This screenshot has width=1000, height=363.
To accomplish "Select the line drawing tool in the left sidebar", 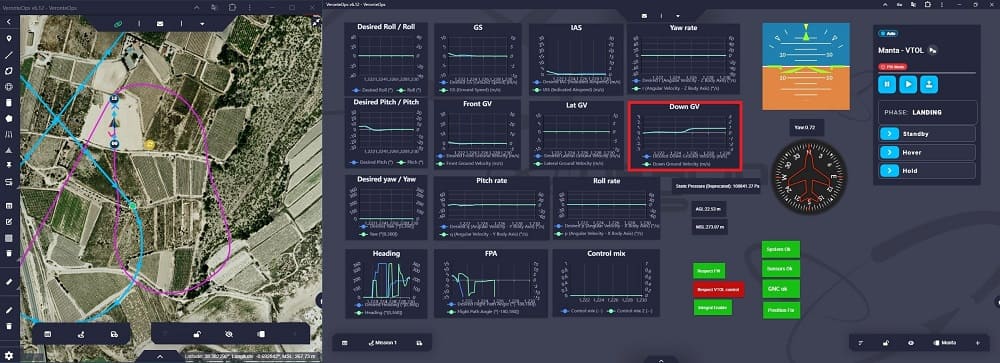I will tap(9, 55).
